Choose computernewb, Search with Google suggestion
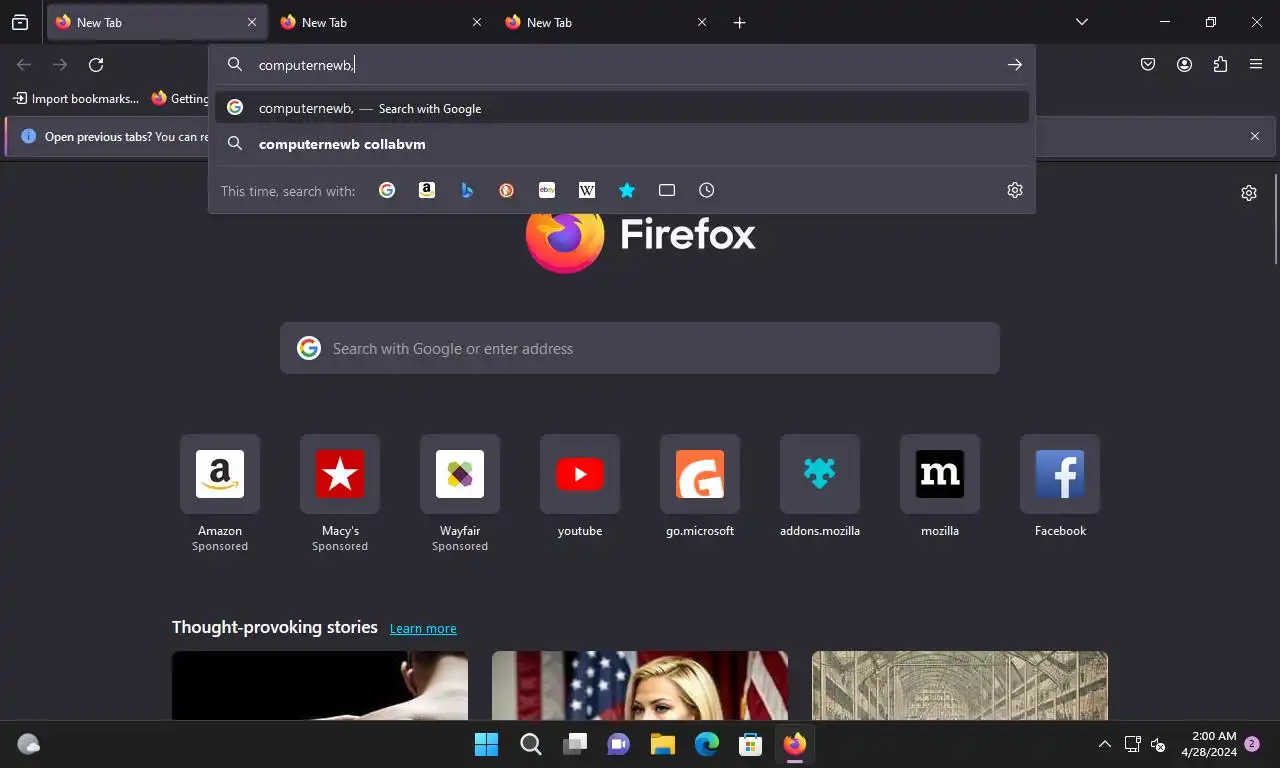 pyautogui.click(x=622, y=108)
